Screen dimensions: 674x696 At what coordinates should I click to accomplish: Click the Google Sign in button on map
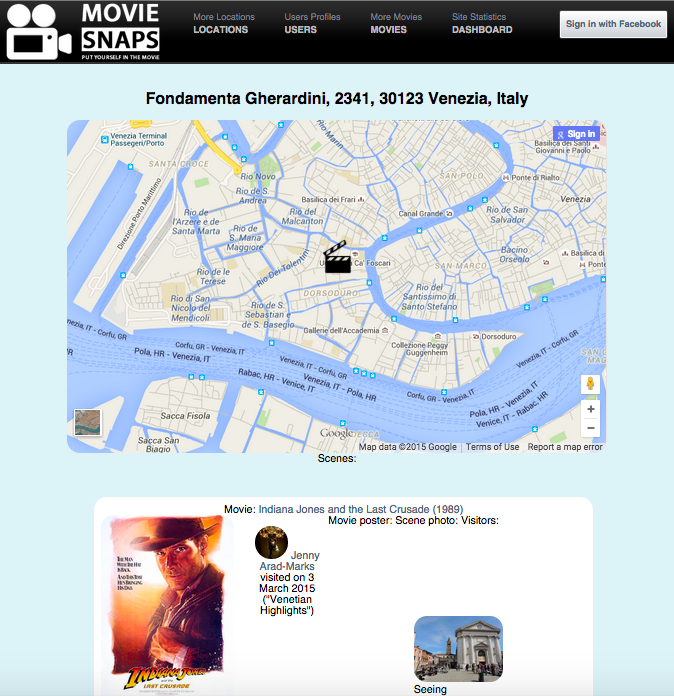click(576, 134)
